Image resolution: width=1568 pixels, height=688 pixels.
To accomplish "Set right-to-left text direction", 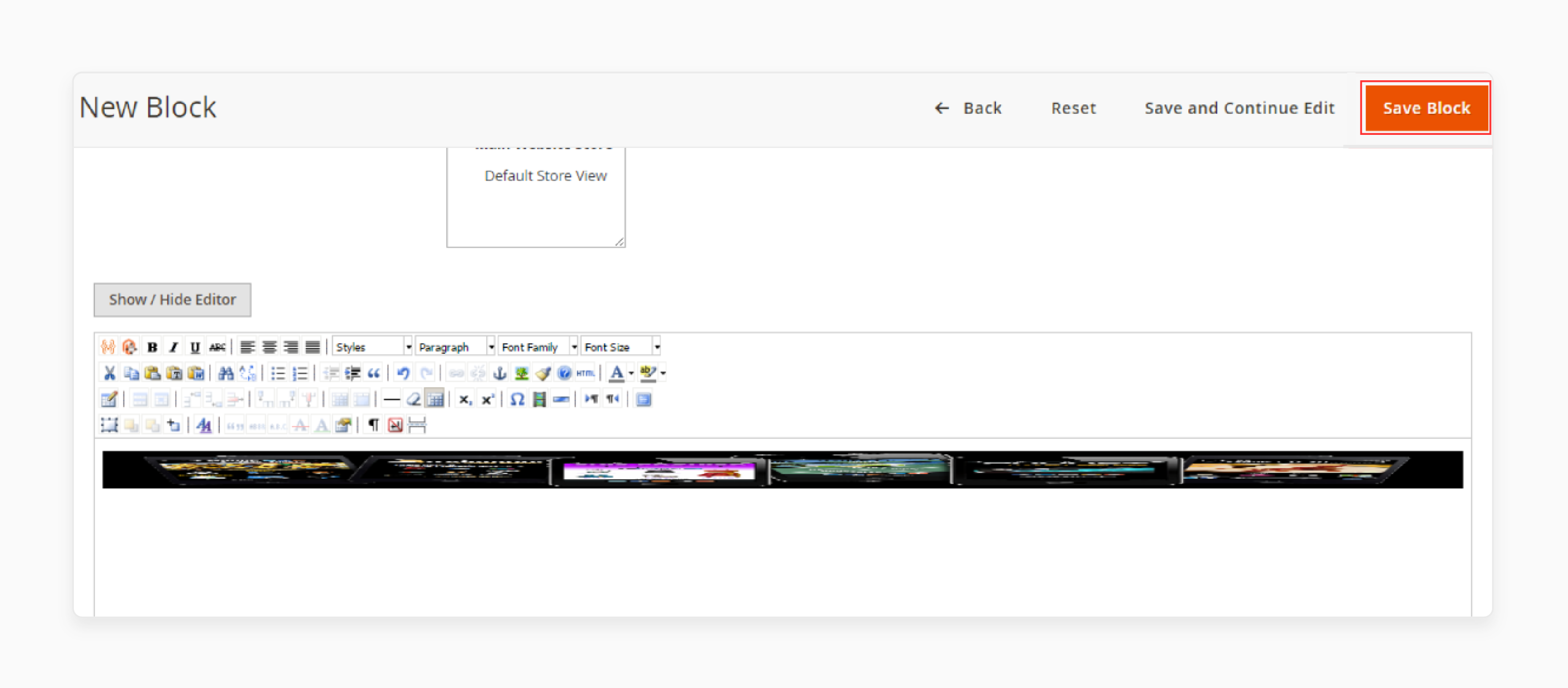I will point(613,399).
